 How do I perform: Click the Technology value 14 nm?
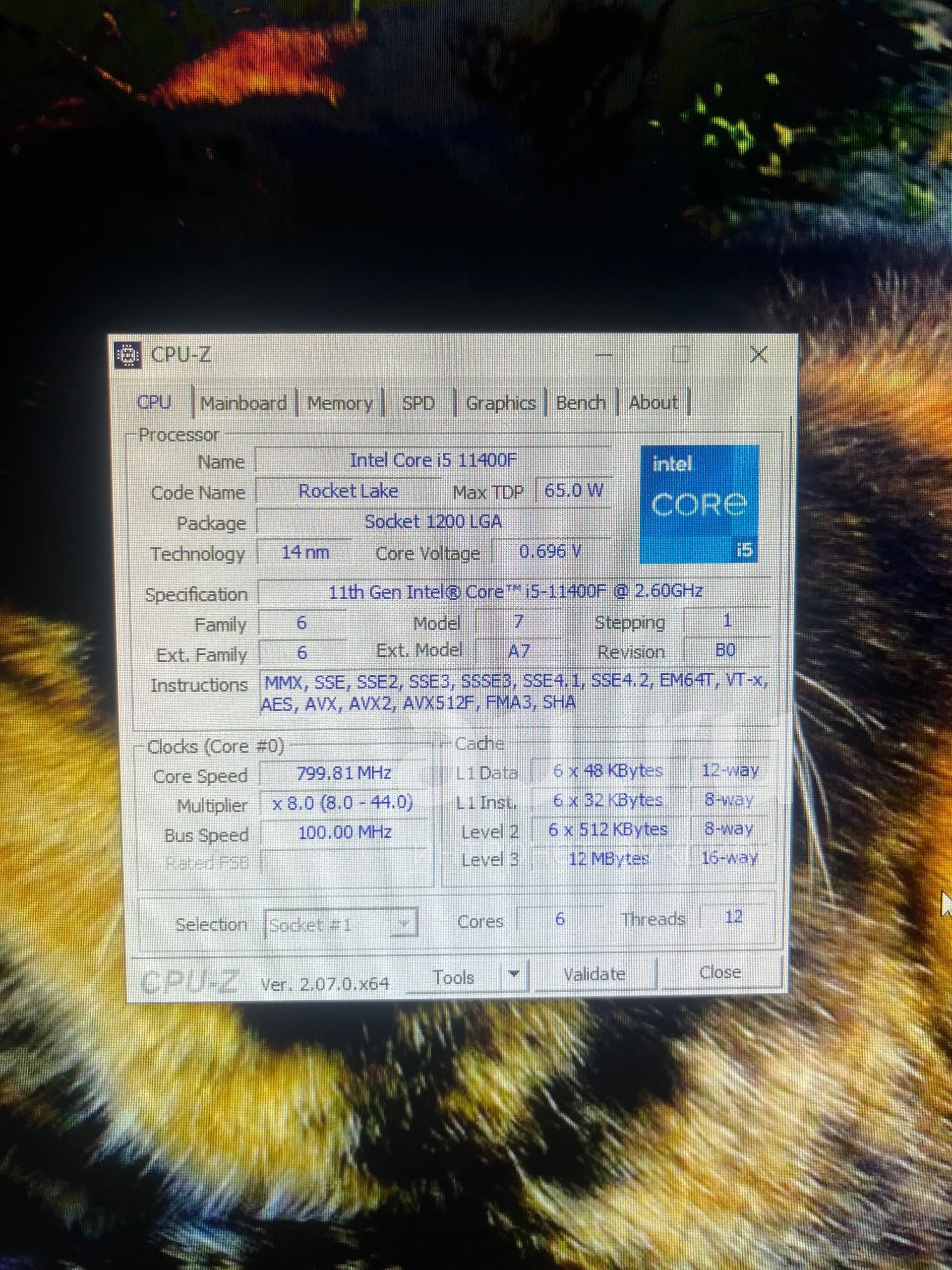point(305,552)
